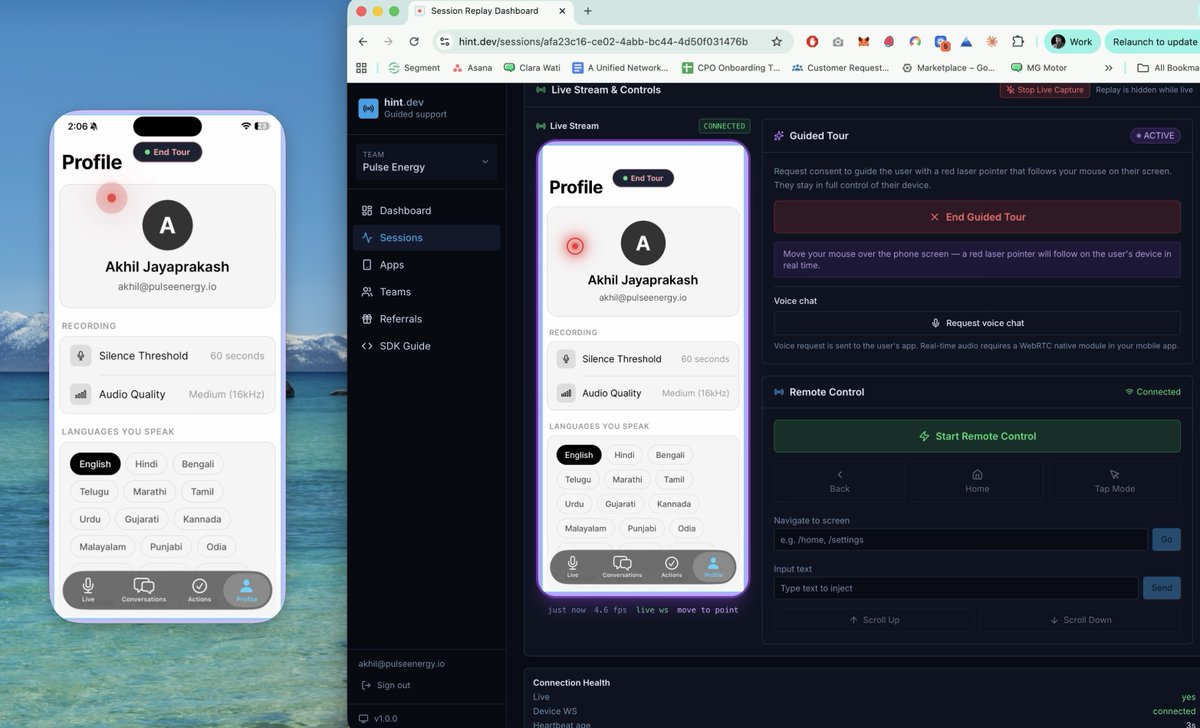Toggle the Urdu chip on the phone simulator
This screenshot has height=728, width=1200.
(90, 519)
